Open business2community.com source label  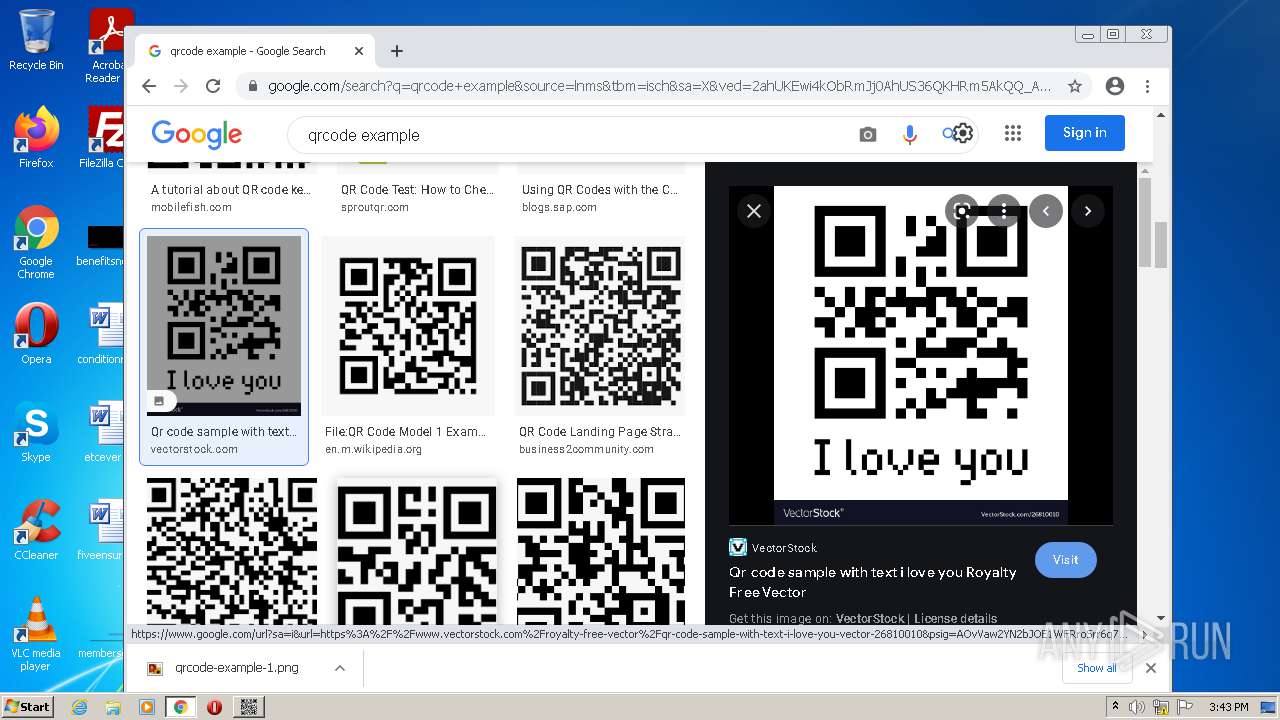pos(586,449)
